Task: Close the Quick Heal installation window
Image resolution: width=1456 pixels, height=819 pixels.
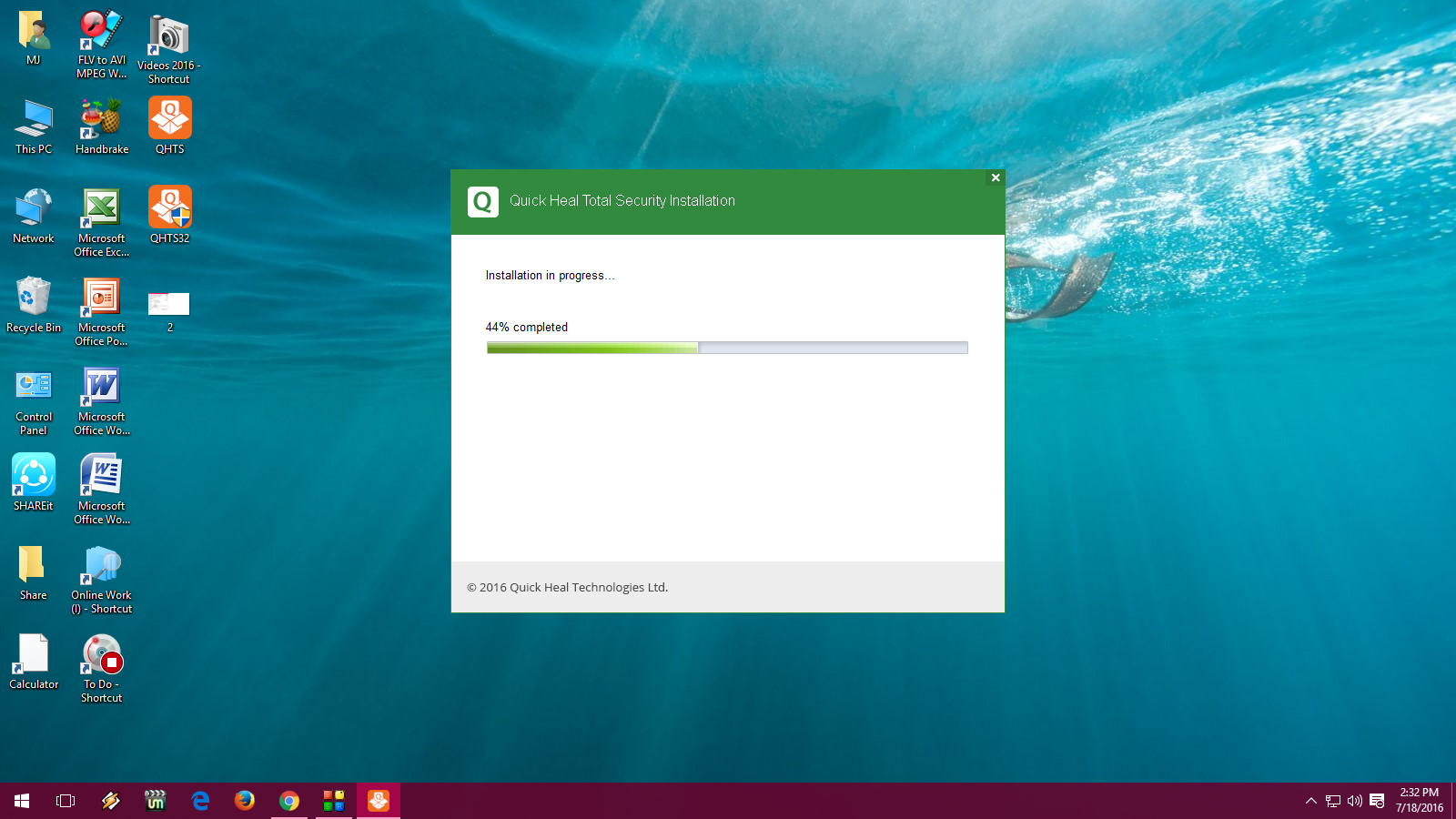Action: (x=996, y=177)
